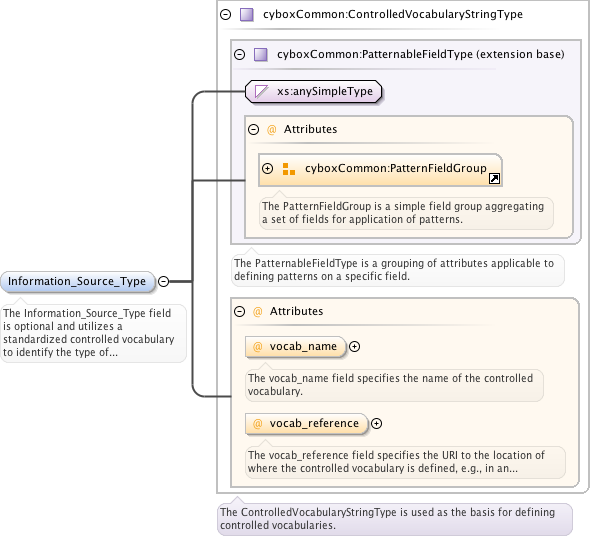Click the xs:anySimpleType triangle icon
Screen dimensions: 591x539
tap(261, 91)
